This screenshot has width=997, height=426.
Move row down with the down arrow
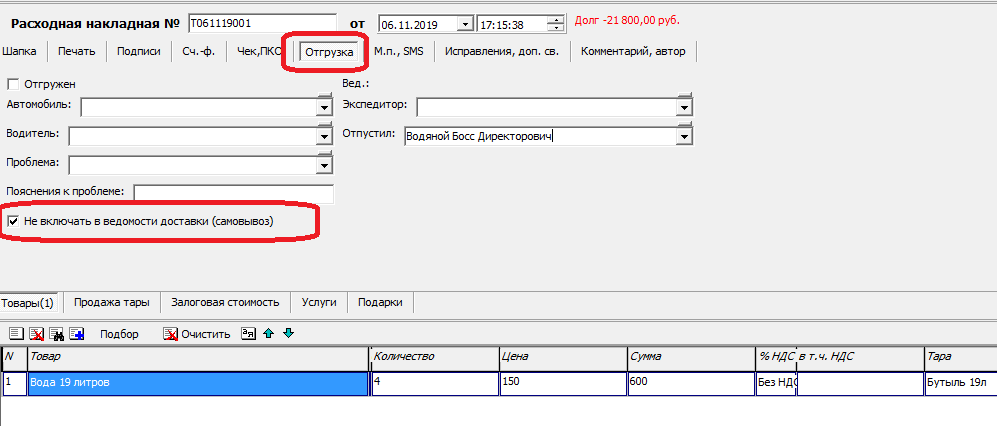pos(288,334)
